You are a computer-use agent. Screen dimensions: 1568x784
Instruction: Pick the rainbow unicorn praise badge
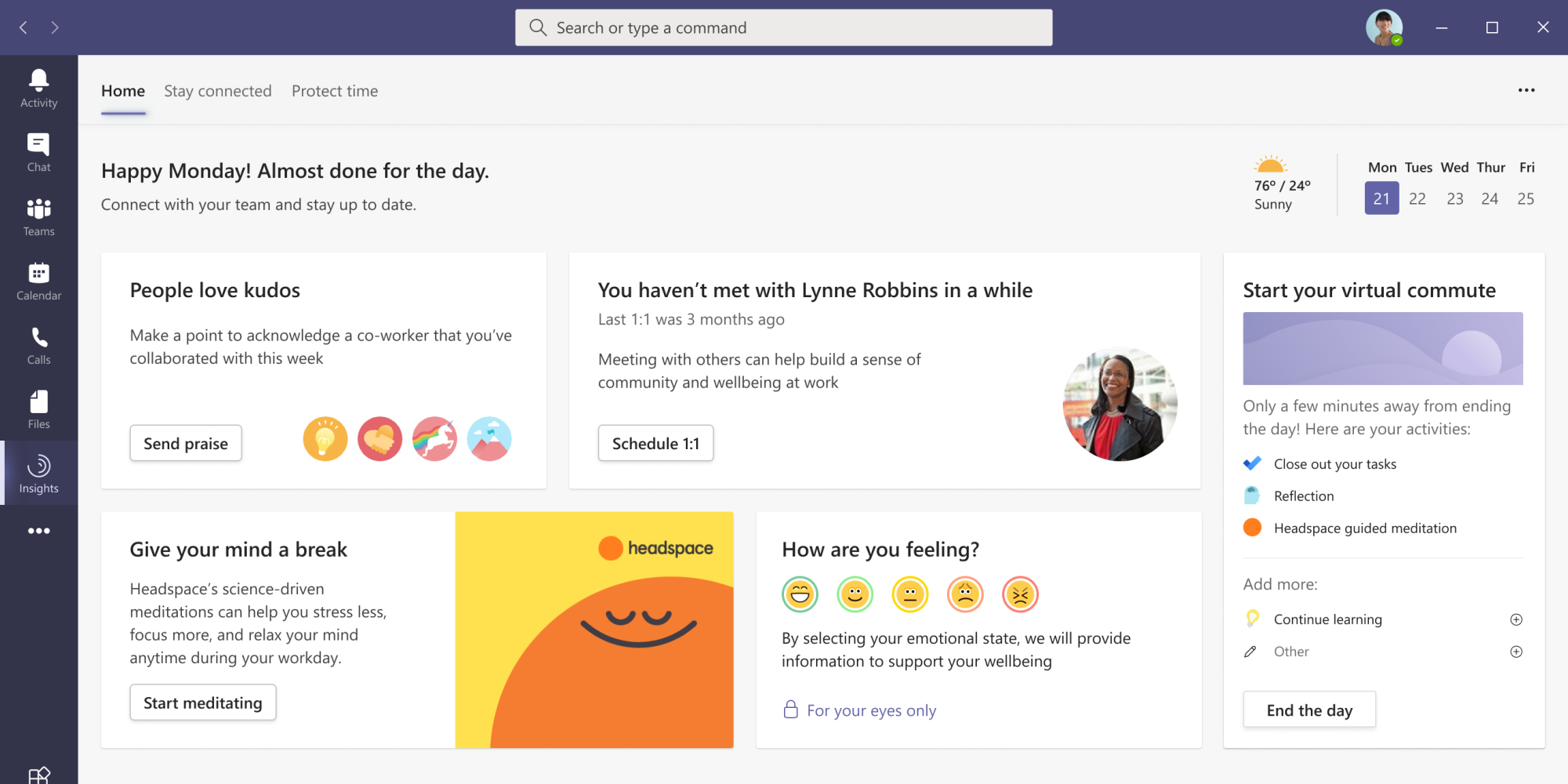pos(434,438)
